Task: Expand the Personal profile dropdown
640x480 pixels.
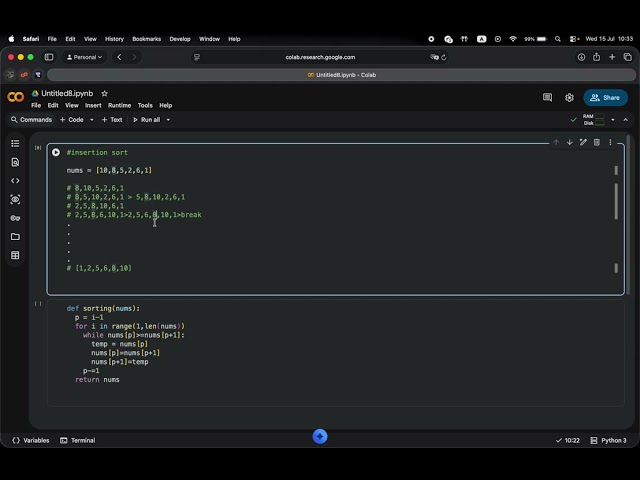Action: (x=84, y=57)
